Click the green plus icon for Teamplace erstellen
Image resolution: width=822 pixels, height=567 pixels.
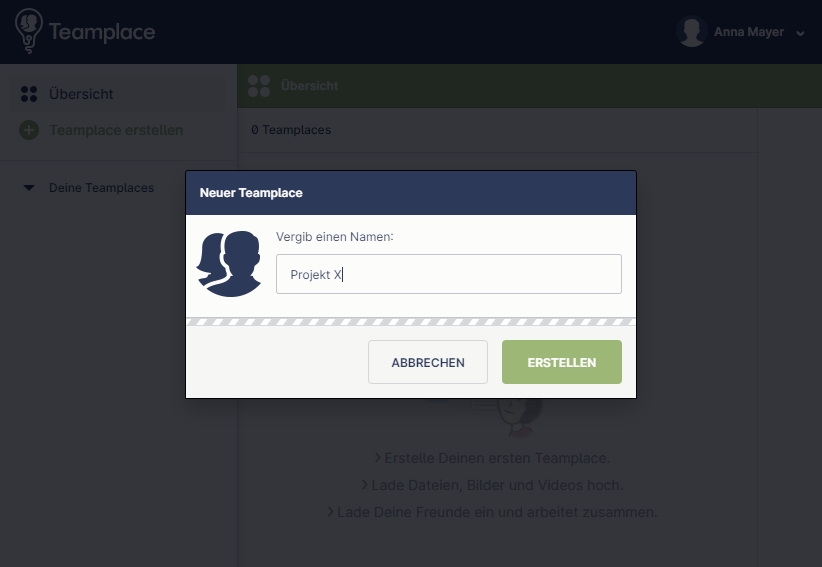[x=29, y=130]
